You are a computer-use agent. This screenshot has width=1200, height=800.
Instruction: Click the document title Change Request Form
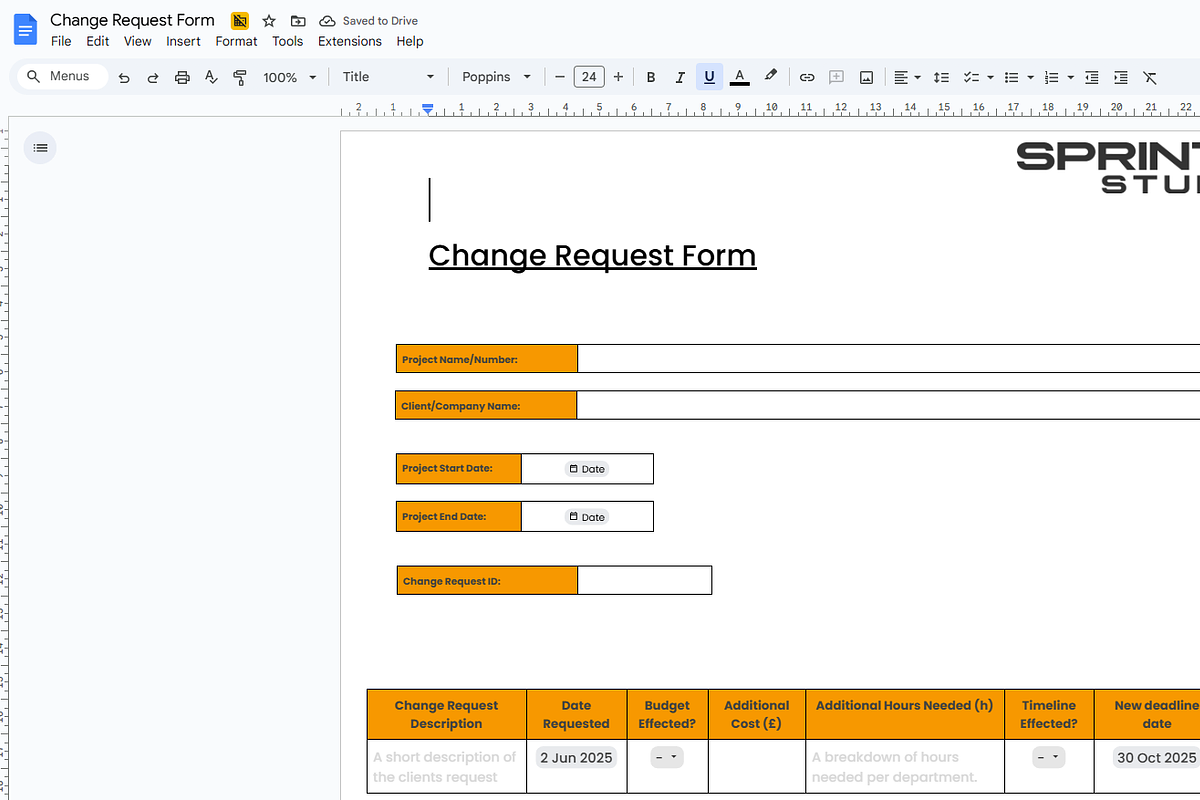click(x=132, y=20)
